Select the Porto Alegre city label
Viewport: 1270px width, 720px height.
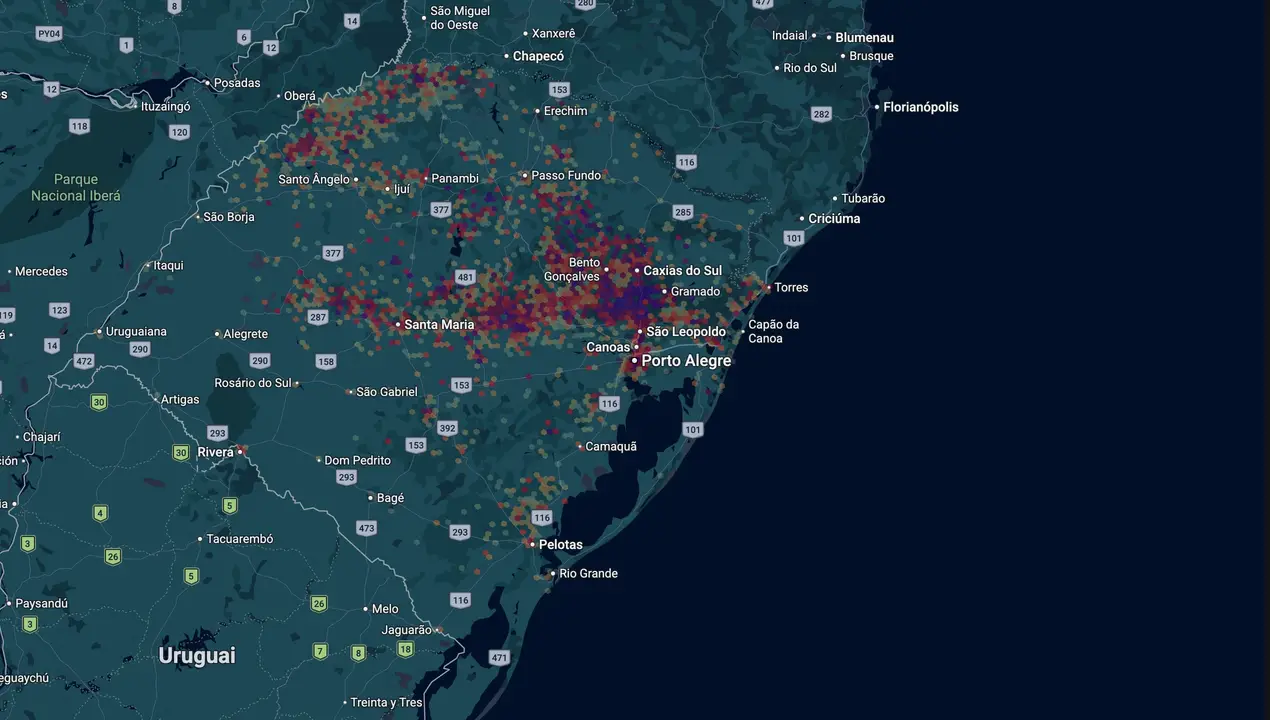click(686, 360)
